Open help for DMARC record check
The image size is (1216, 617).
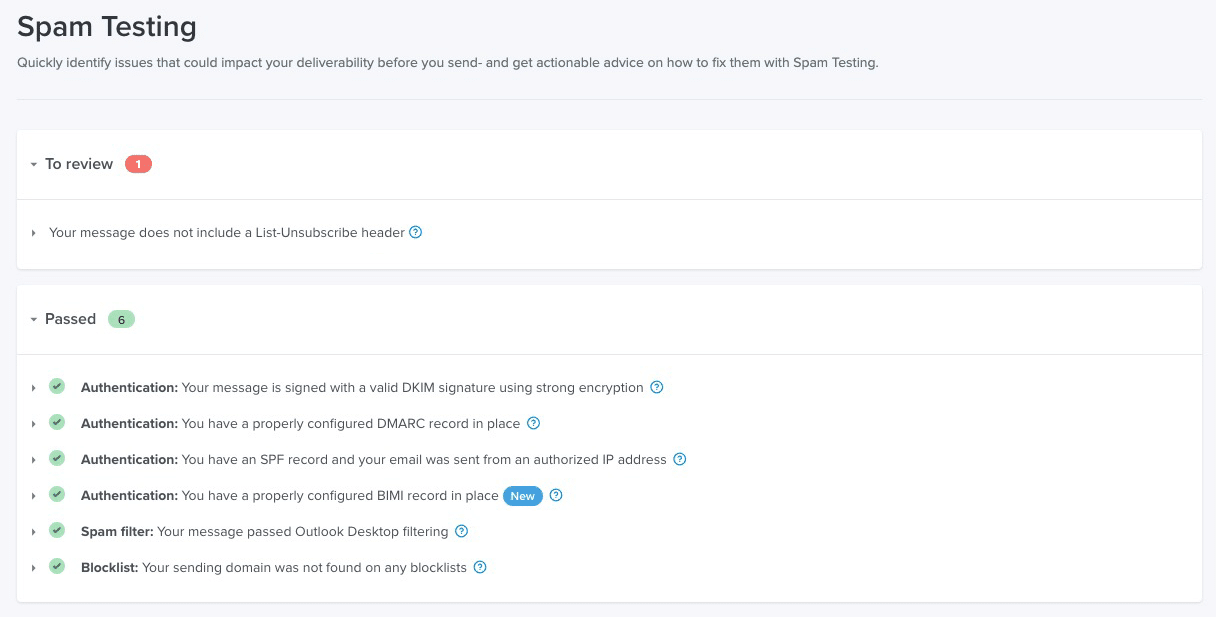click(x=533, y=423)
